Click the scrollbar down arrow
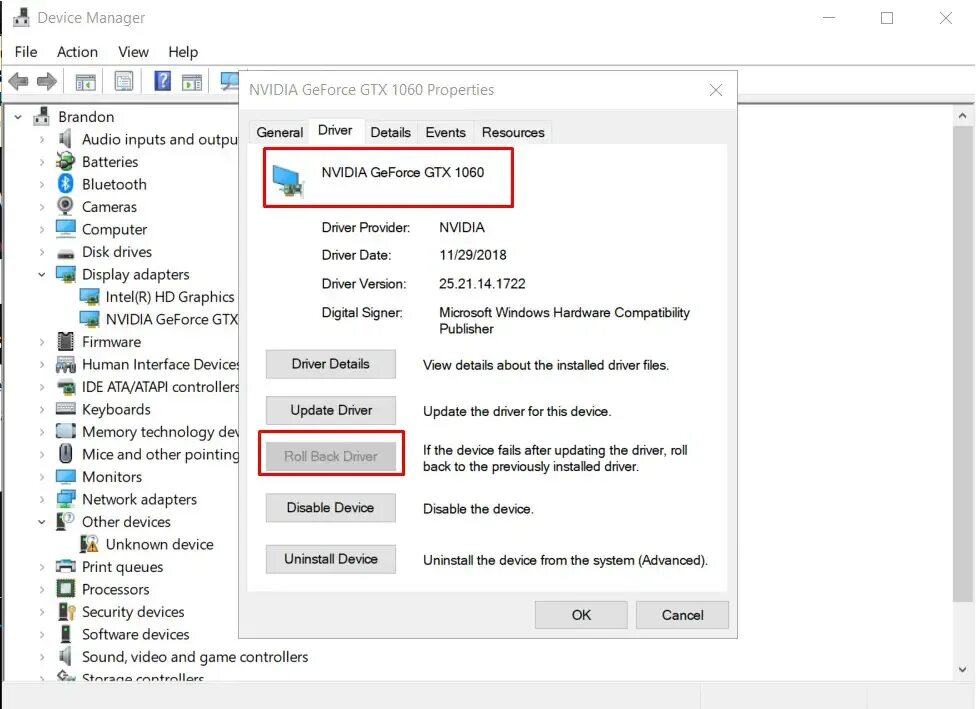Viewport: 980px width, 709px height. (962, 670)
